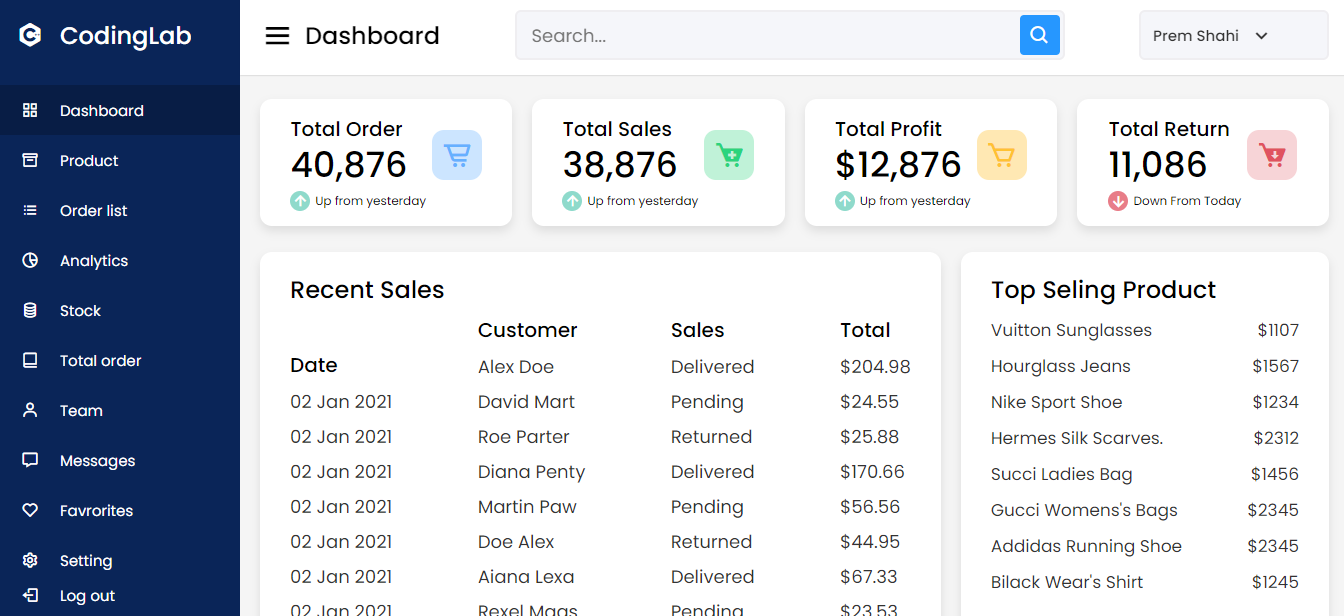Focus the Search input field
1344x616 pixels.
[x=766, y=36]
